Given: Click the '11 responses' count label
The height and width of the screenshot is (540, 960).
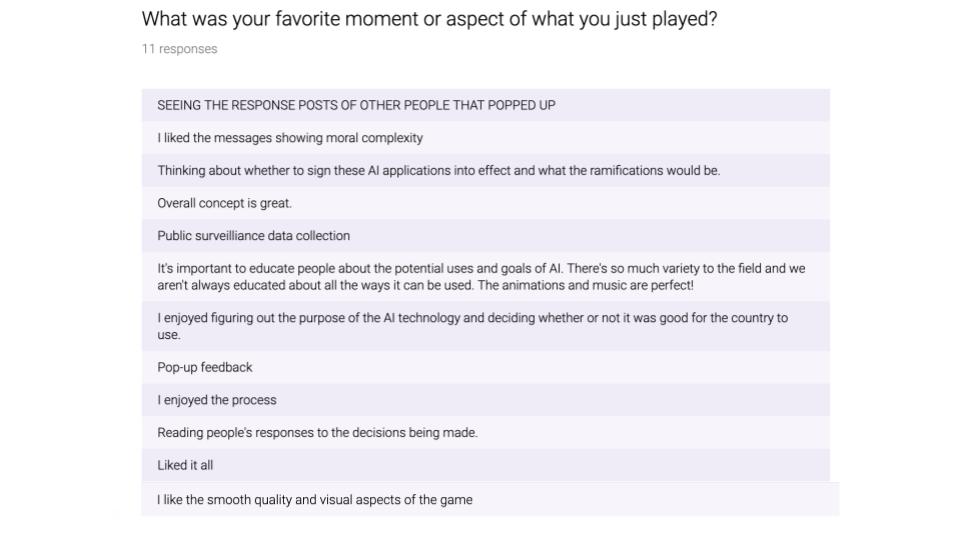Looking at the screenshot, I should click(179, 49).
